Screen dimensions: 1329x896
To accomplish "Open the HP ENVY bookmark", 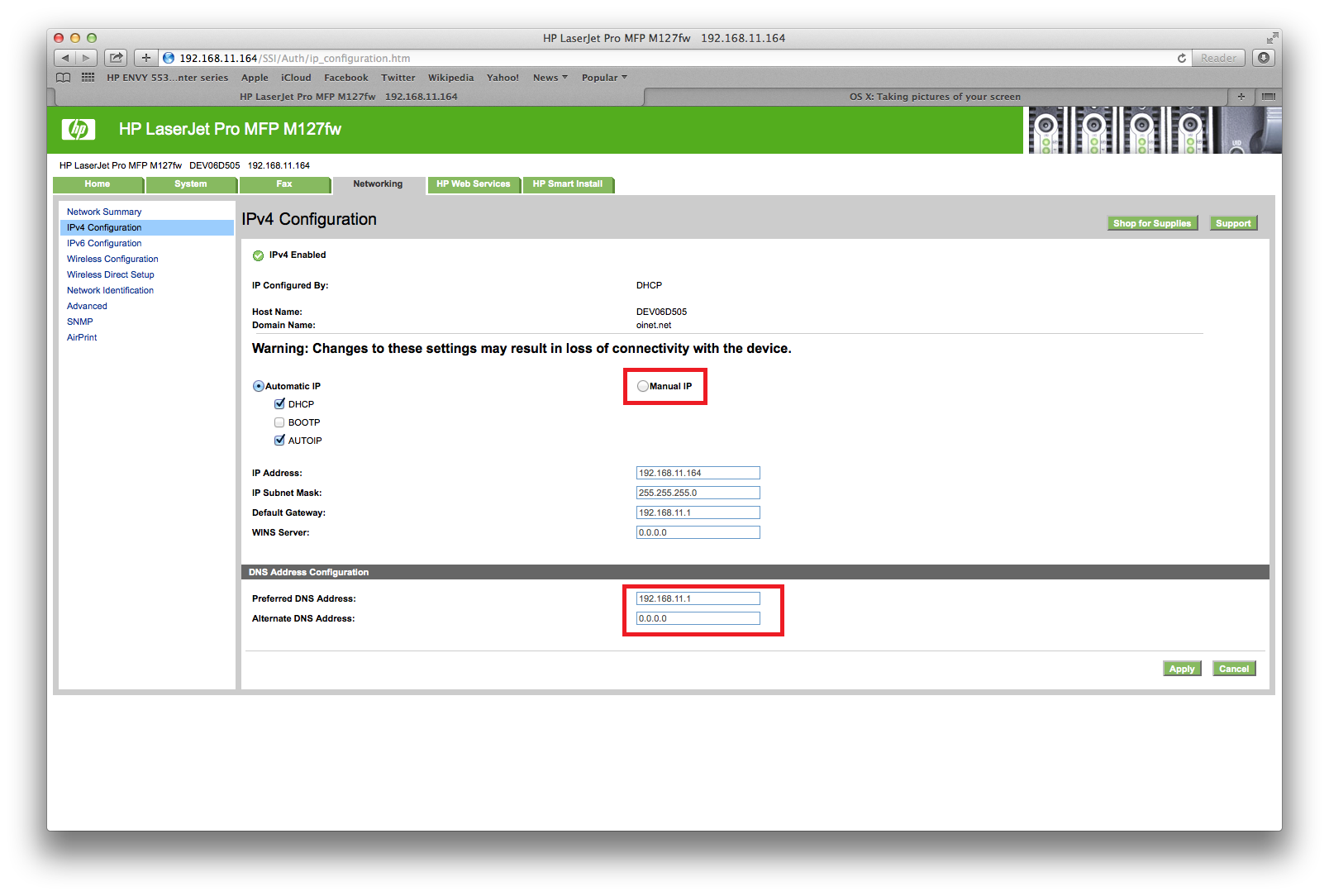I will (167, 78).
